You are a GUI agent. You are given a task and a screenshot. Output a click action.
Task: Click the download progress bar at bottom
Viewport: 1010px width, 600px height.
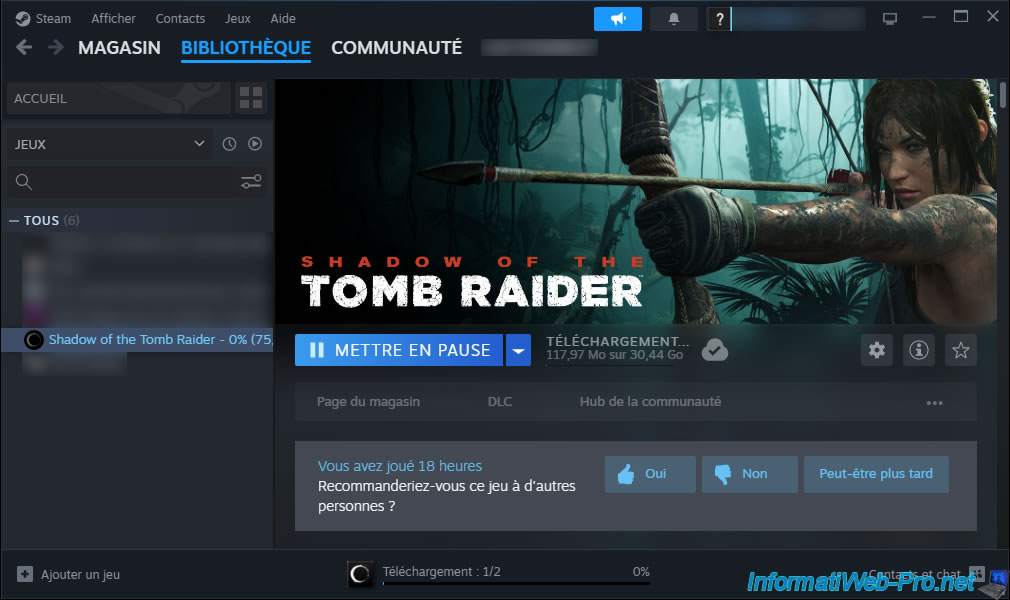[x=516, y=583]
